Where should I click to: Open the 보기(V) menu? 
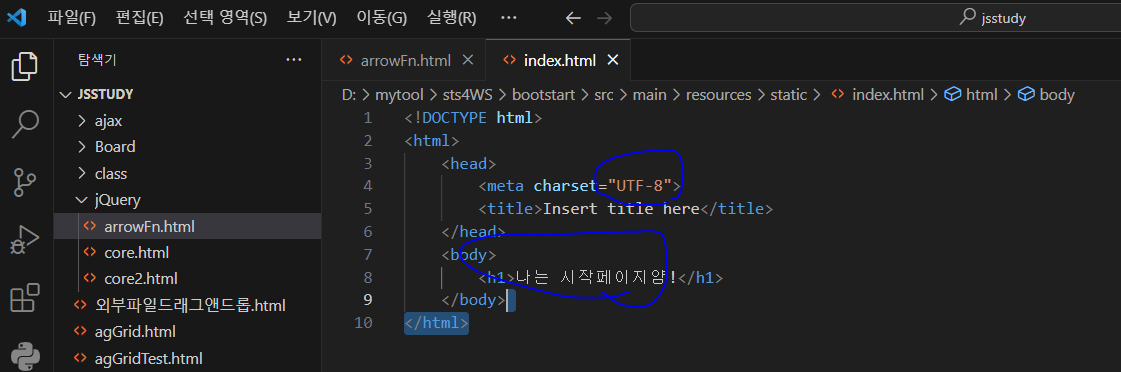tap(311, 18)
